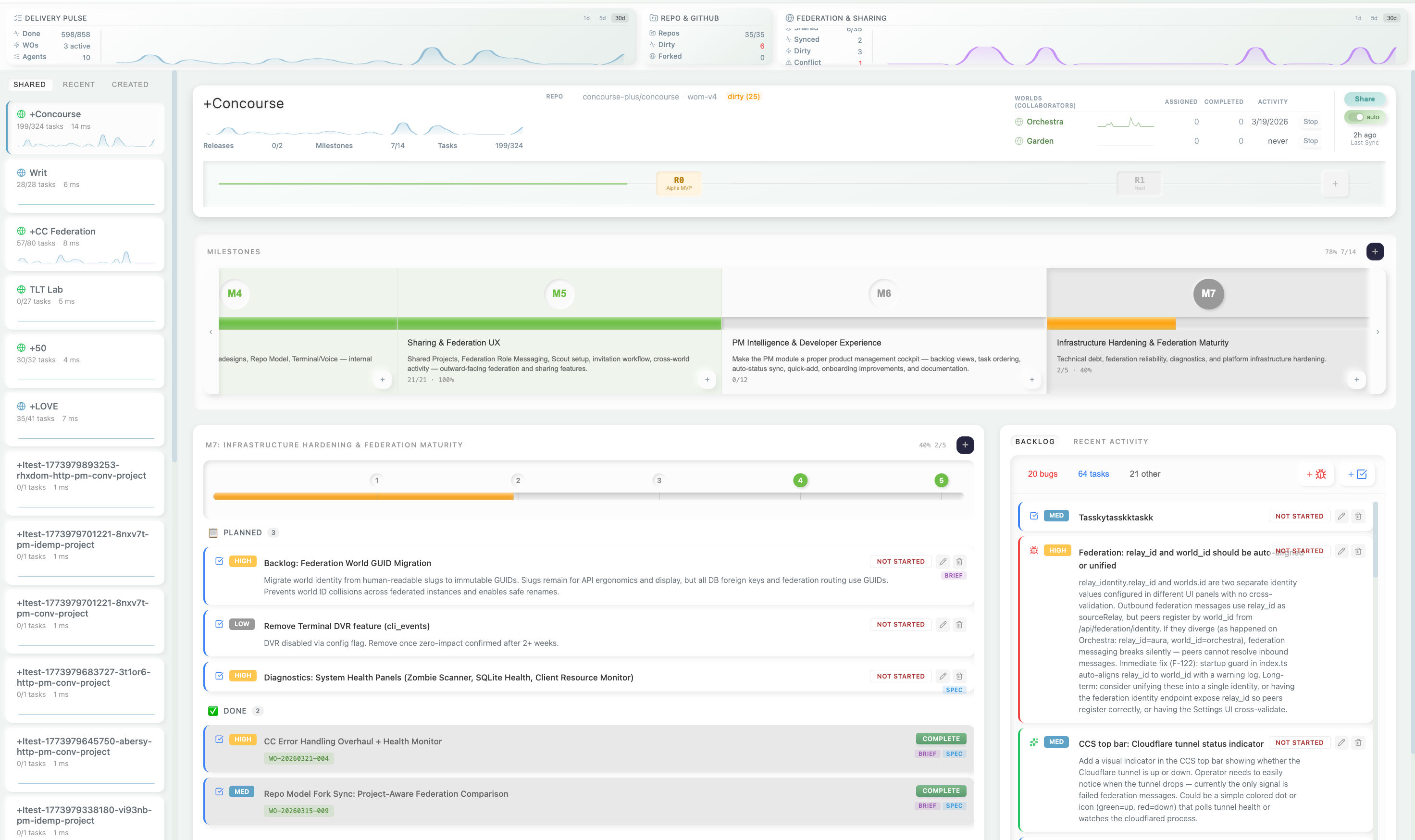
Task: Click the blue add-task icon in Backlog panel
Action: (1359, 474)
